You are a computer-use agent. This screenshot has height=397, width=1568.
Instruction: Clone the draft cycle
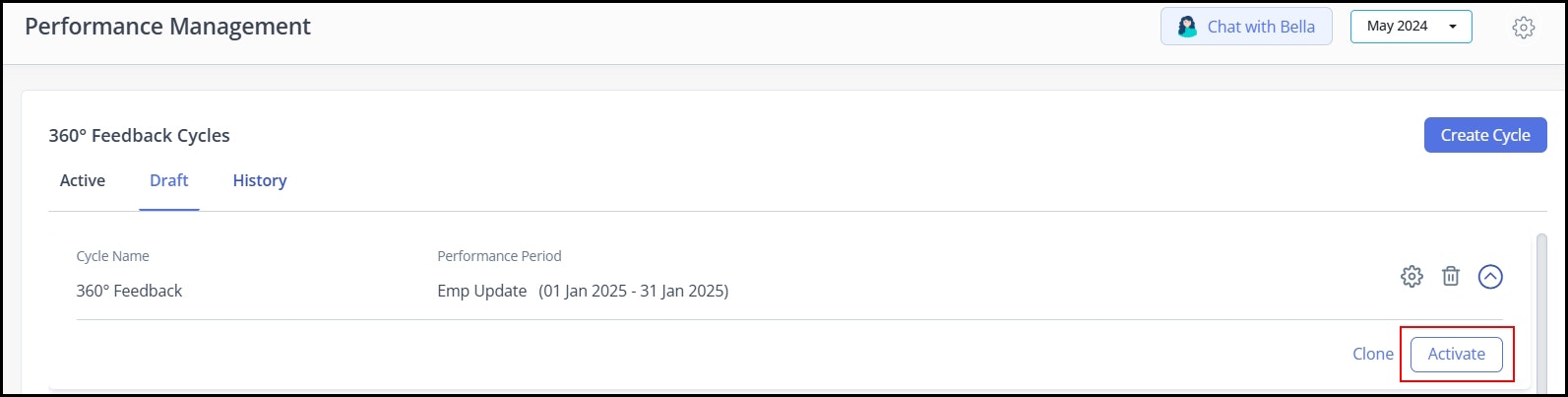pyautogui.click(x=1373, y=354)
